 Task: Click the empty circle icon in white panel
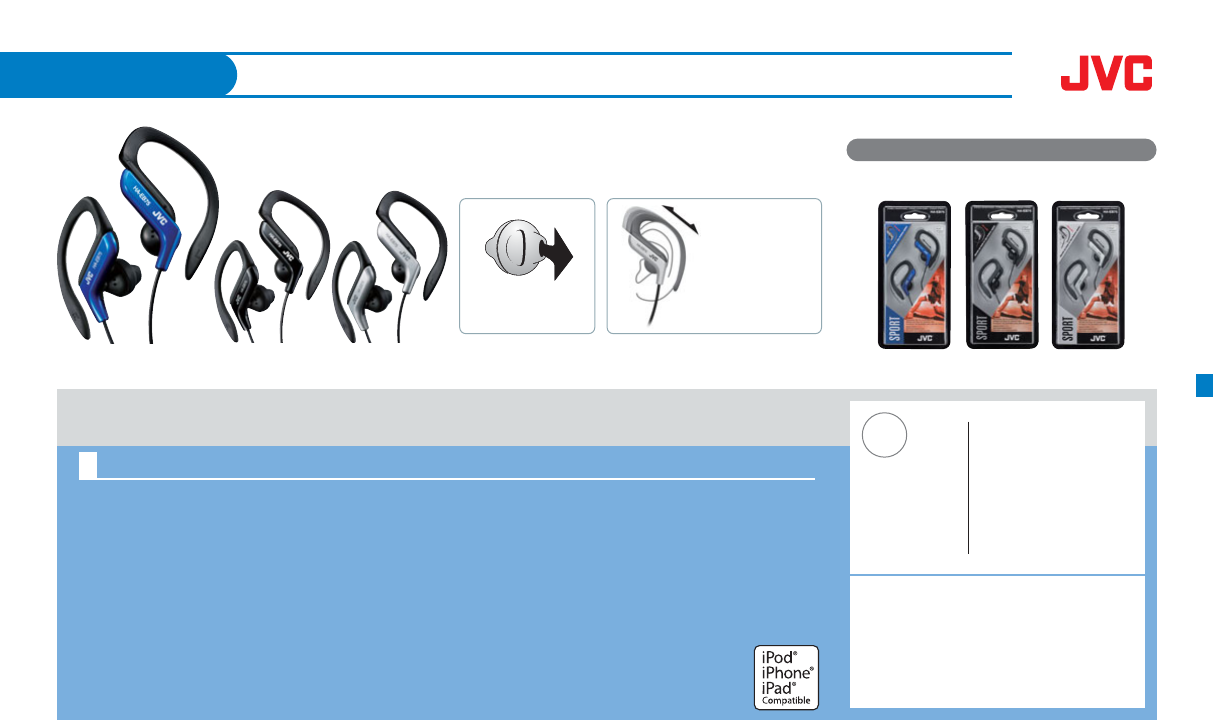point(885,436)
